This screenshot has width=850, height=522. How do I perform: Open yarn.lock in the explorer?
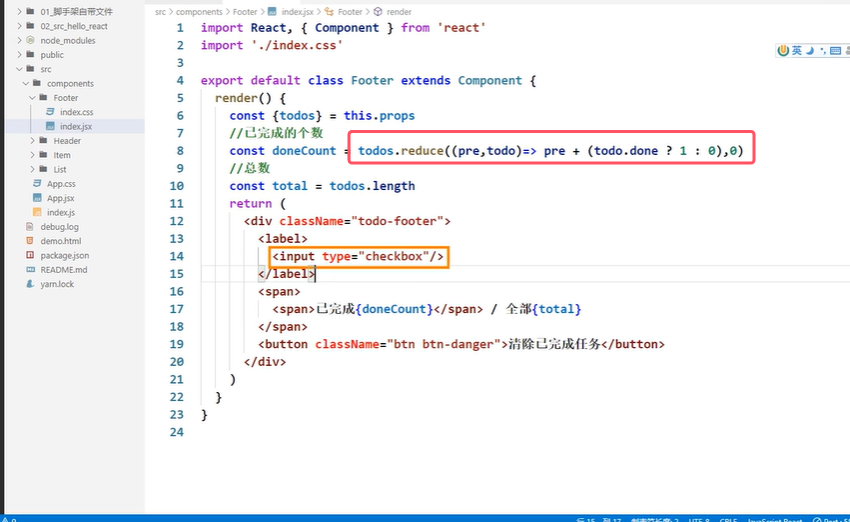[57, 283]
